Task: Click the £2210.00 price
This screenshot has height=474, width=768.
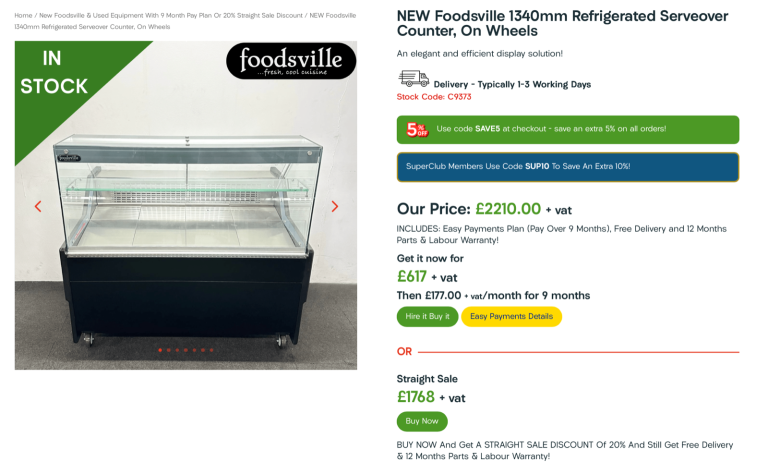Action: point(507,209)
